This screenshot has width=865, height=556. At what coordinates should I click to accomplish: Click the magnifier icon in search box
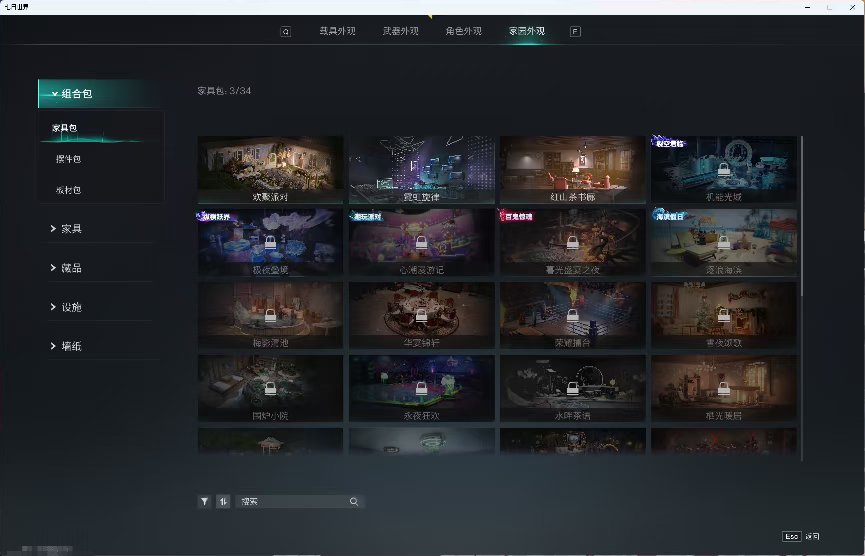coord(354,502)
